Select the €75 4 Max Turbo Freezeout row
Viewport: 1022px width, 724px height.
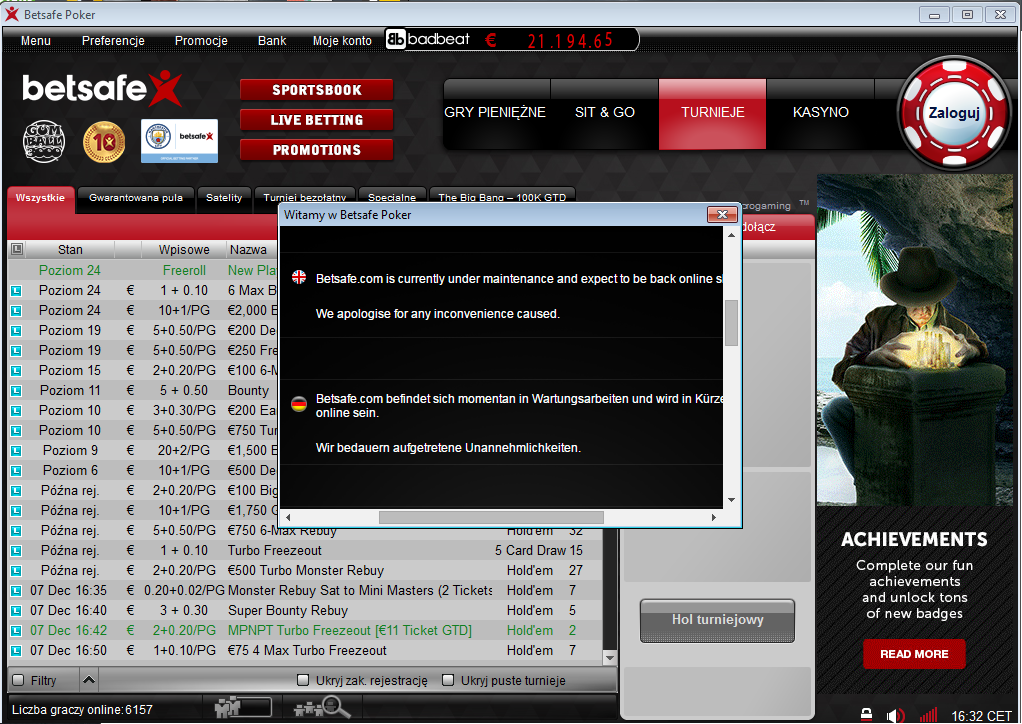[x=305, y=651]
